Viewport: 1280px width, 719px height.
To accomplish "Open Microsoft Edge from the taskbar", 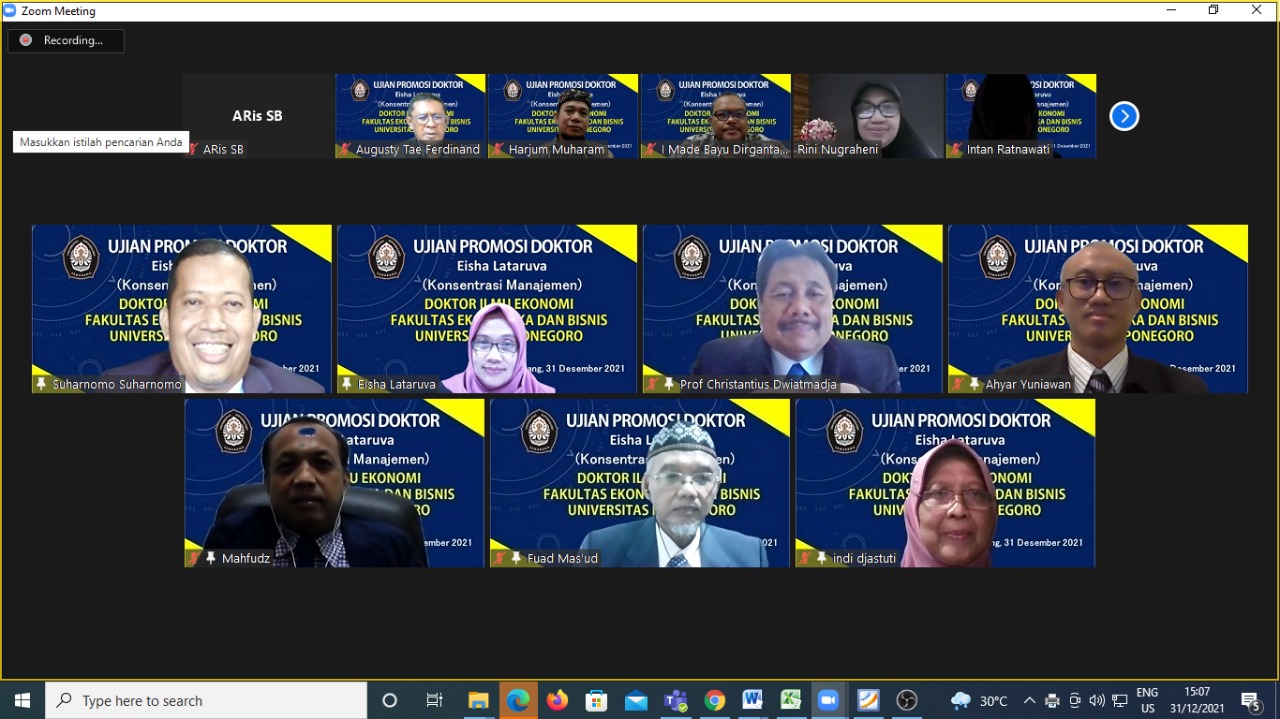I will [518, 700].
